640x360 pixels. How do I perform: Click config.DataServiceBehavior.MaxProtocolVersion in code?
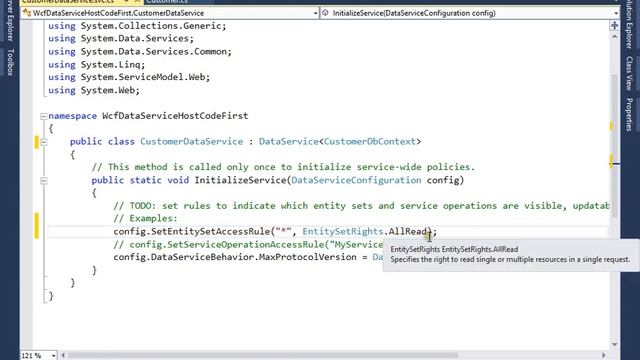pyautogui.click(x=235, y=257)
